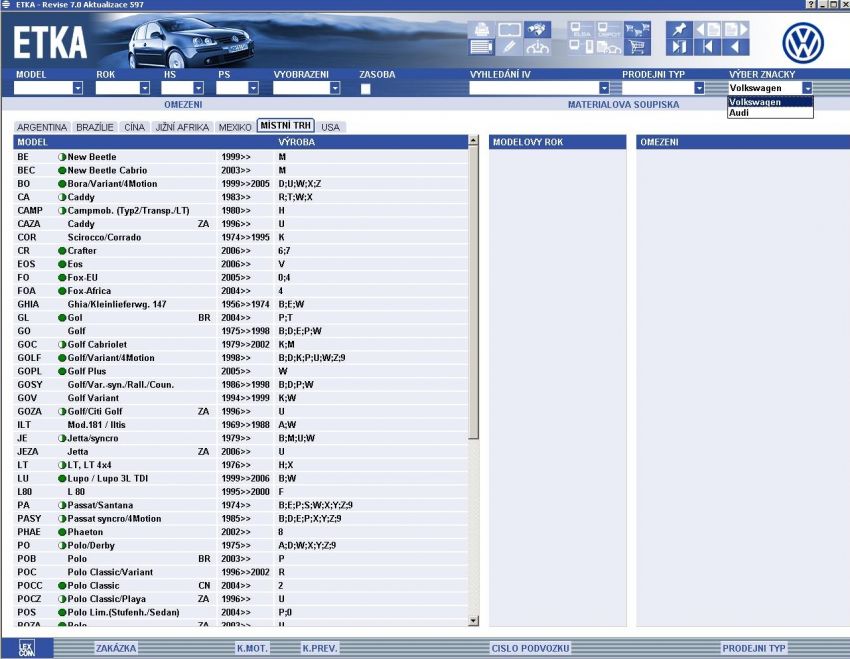
Task: Open the ROK dropdown
Action: (144, 88)
